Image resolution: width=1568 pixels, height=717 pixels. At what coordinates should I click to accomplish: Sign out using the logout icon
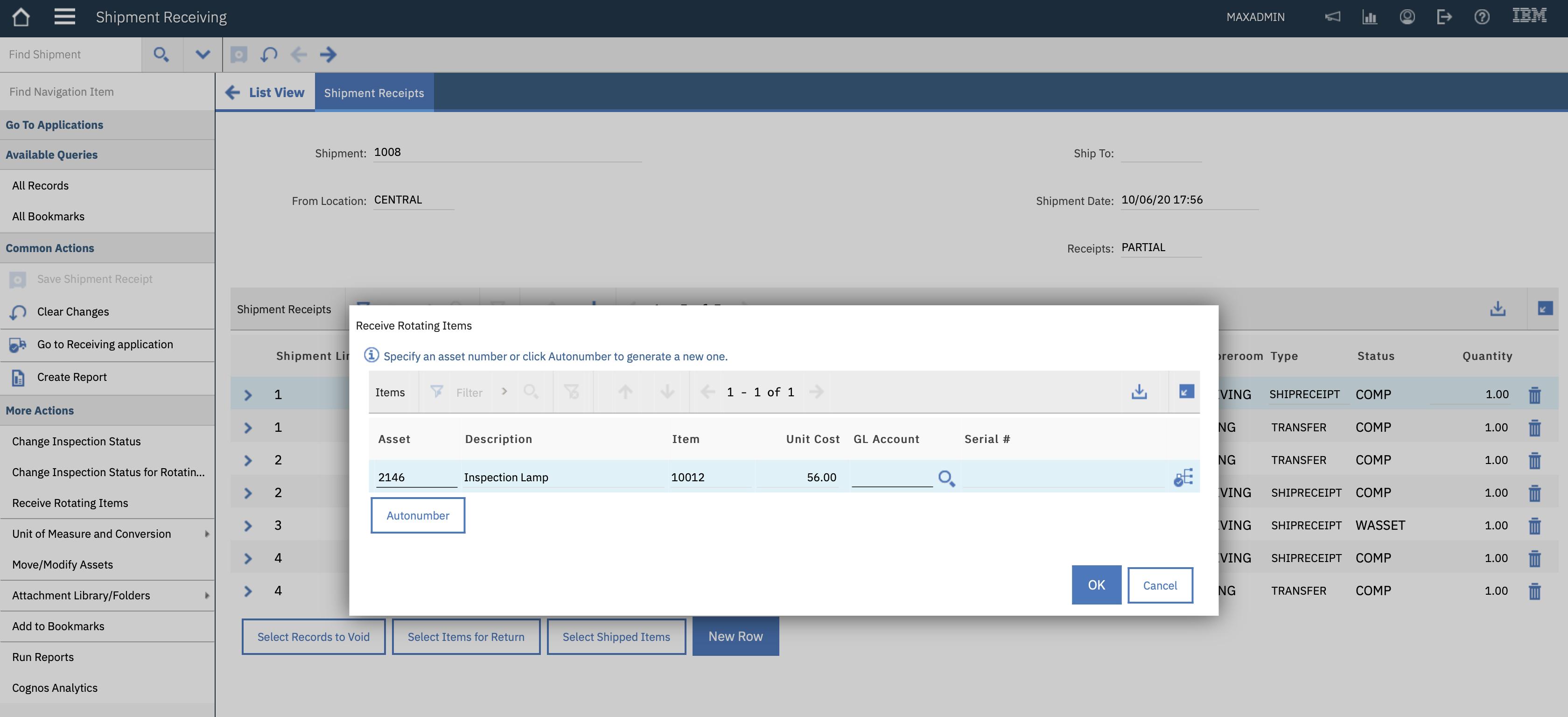tap(1444, 16)
